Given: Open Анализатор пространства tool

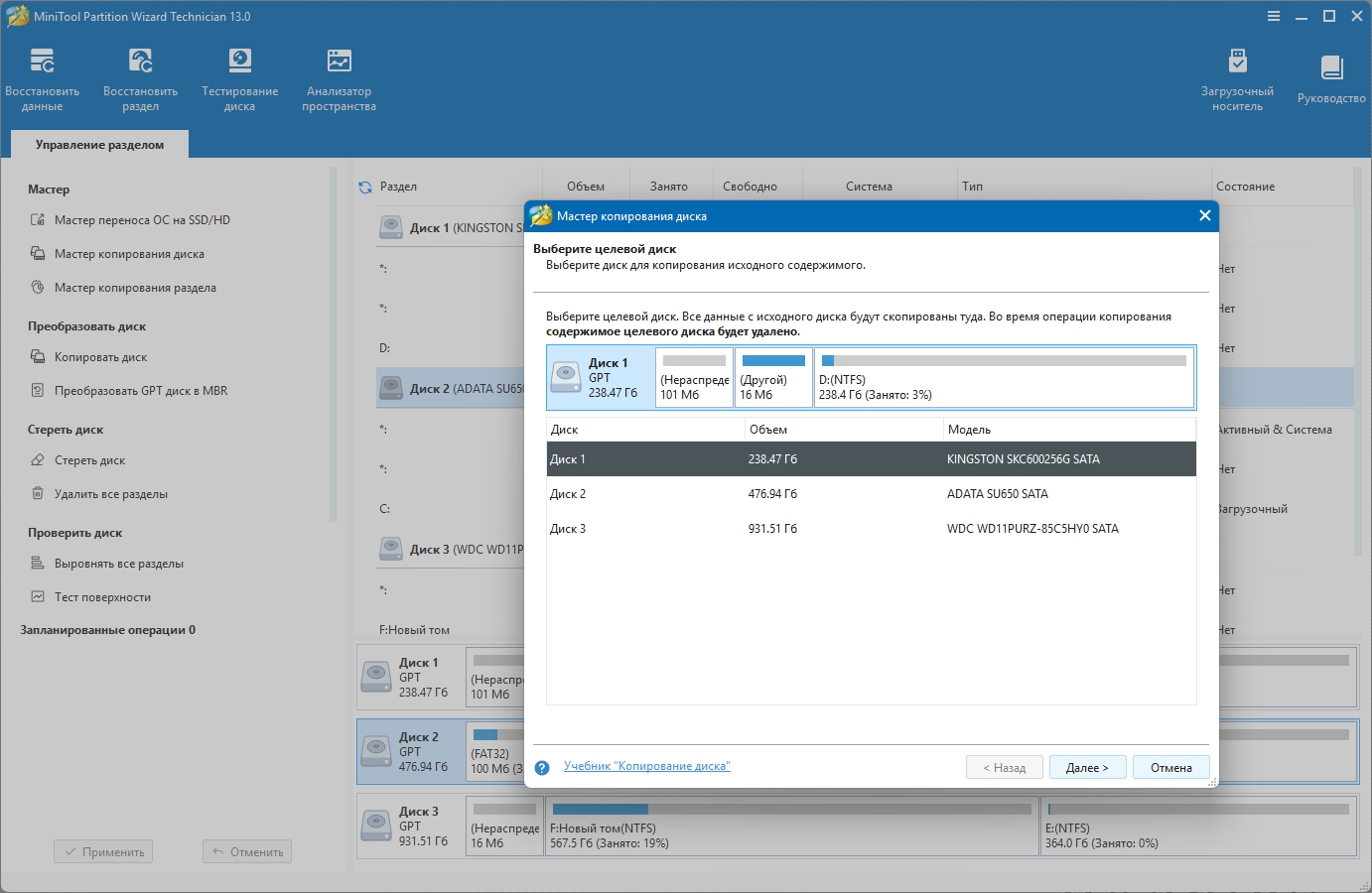Looking at the screenshot, I should pos(339,79).
